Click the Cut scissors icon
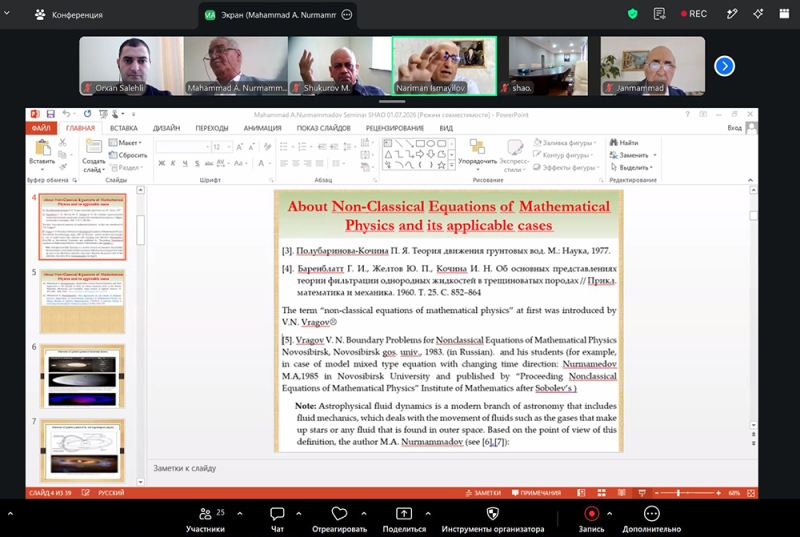800x537 pixels. coord(63,142)
